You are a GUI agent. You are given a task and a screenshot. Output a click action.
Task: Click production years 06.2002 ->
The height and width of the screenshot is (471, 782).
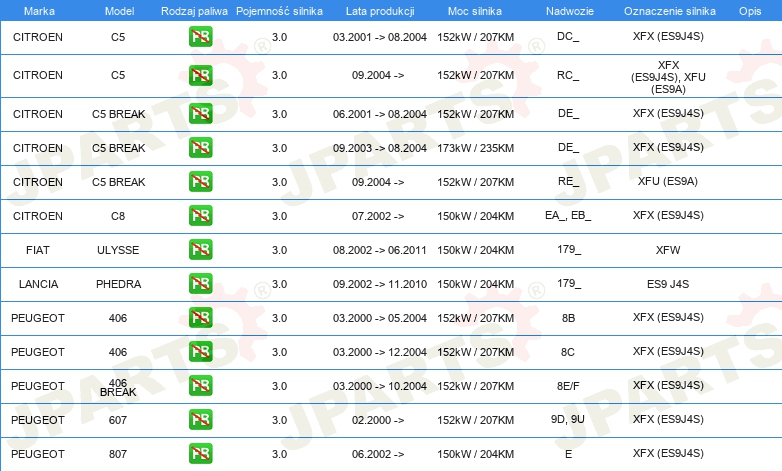coord(378,454)
